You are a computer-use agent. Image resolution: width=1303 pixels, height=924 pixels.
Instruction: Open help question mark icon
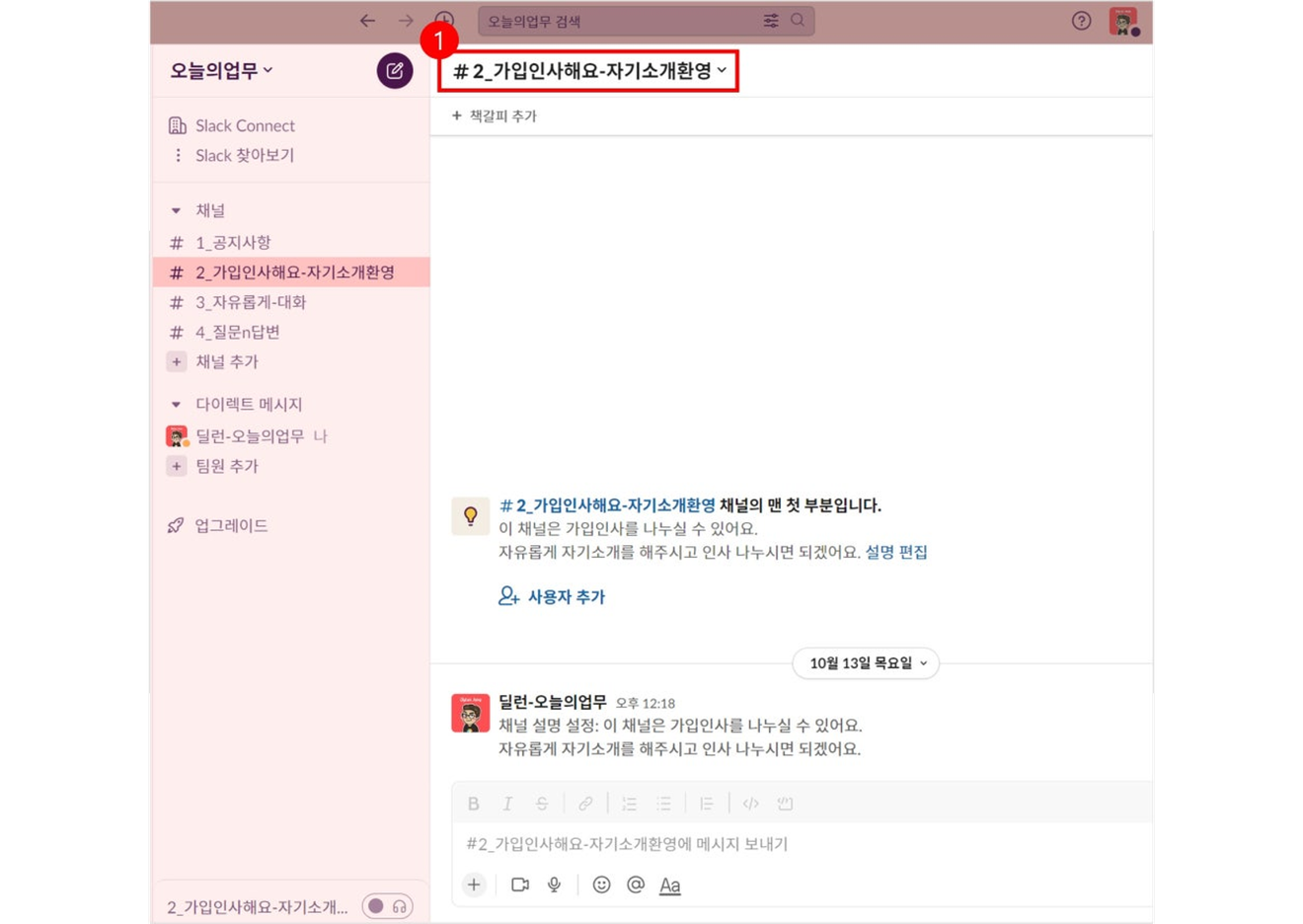click(x=1082, y=21)
